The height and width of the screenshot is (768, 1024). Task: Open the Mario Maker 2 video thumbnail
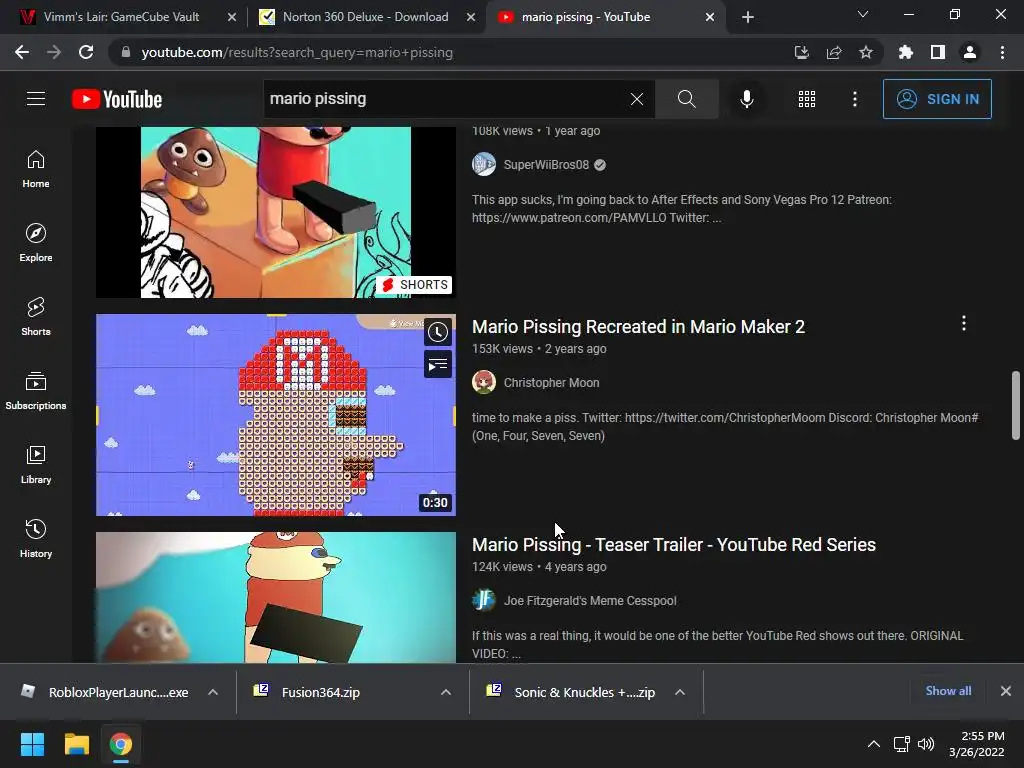pos(276,415)
